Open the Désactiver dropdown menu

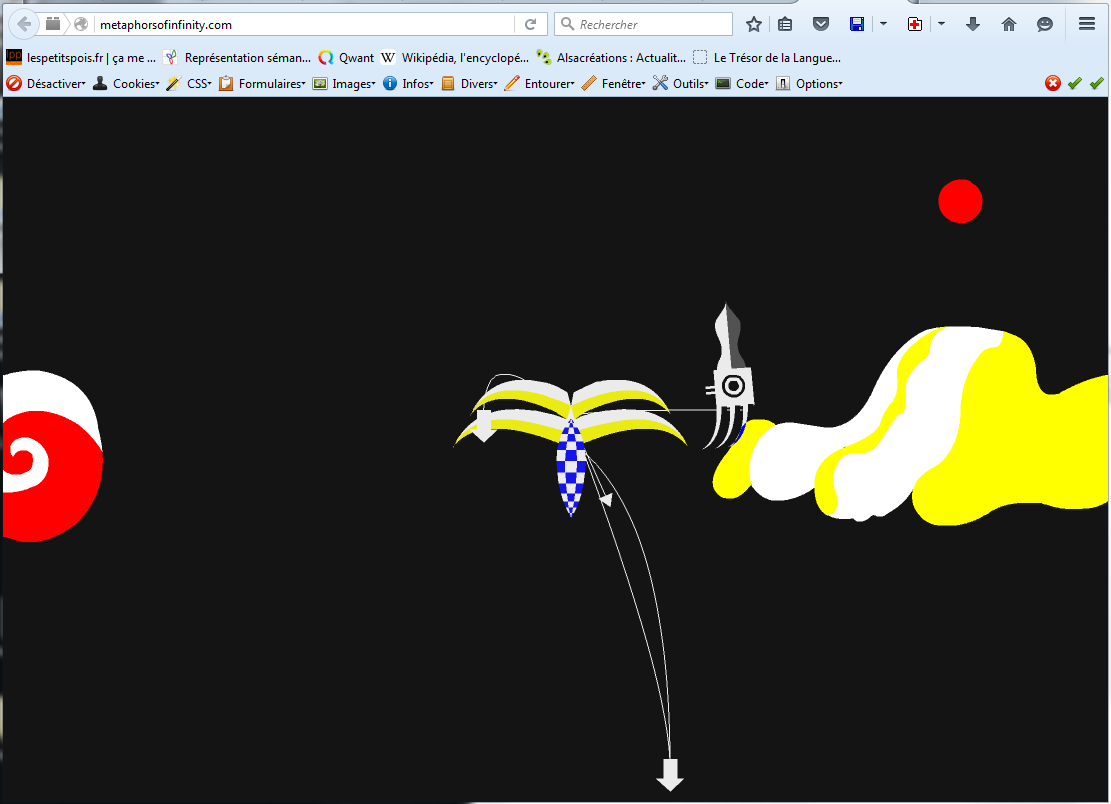tap(47, 84)
